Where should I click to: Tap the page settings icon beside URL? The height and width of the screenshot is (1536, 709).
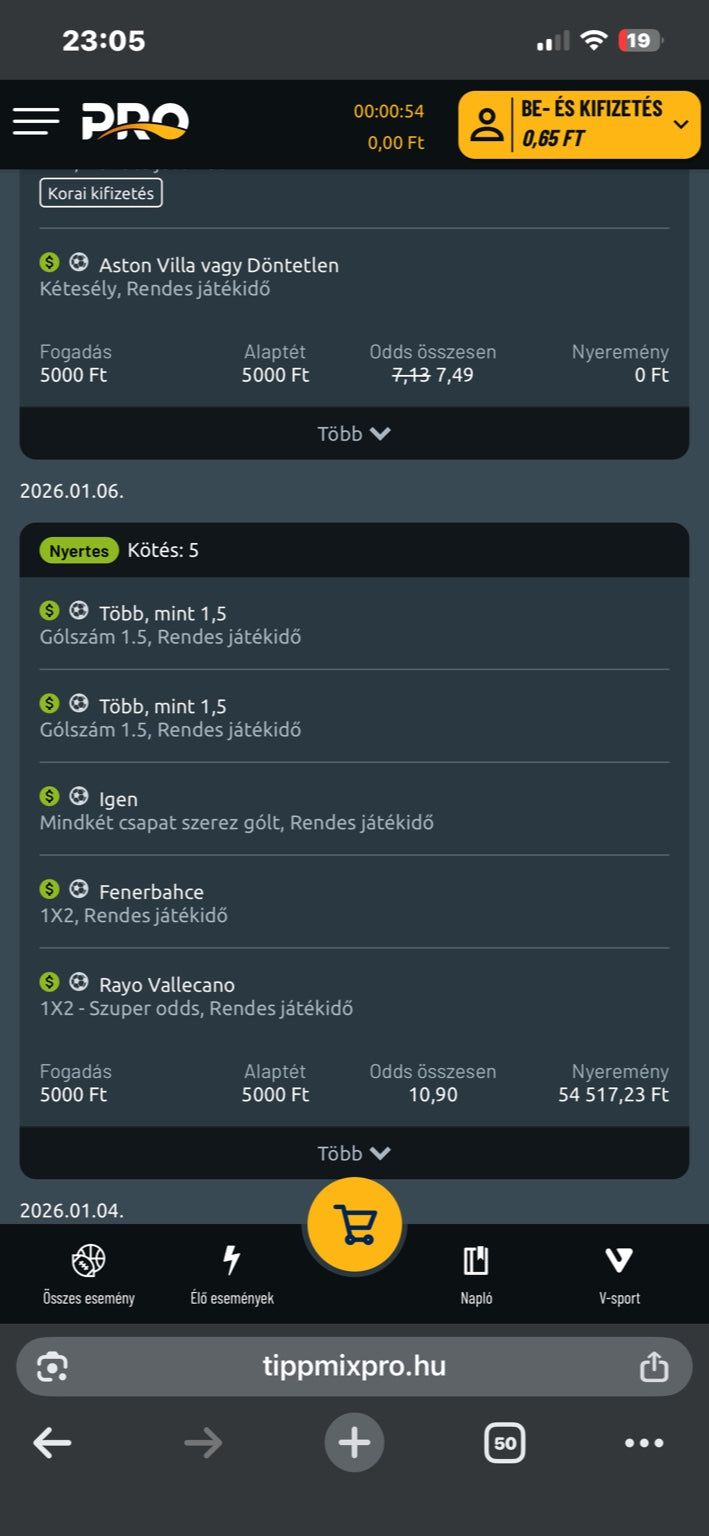coord(52,1366)
